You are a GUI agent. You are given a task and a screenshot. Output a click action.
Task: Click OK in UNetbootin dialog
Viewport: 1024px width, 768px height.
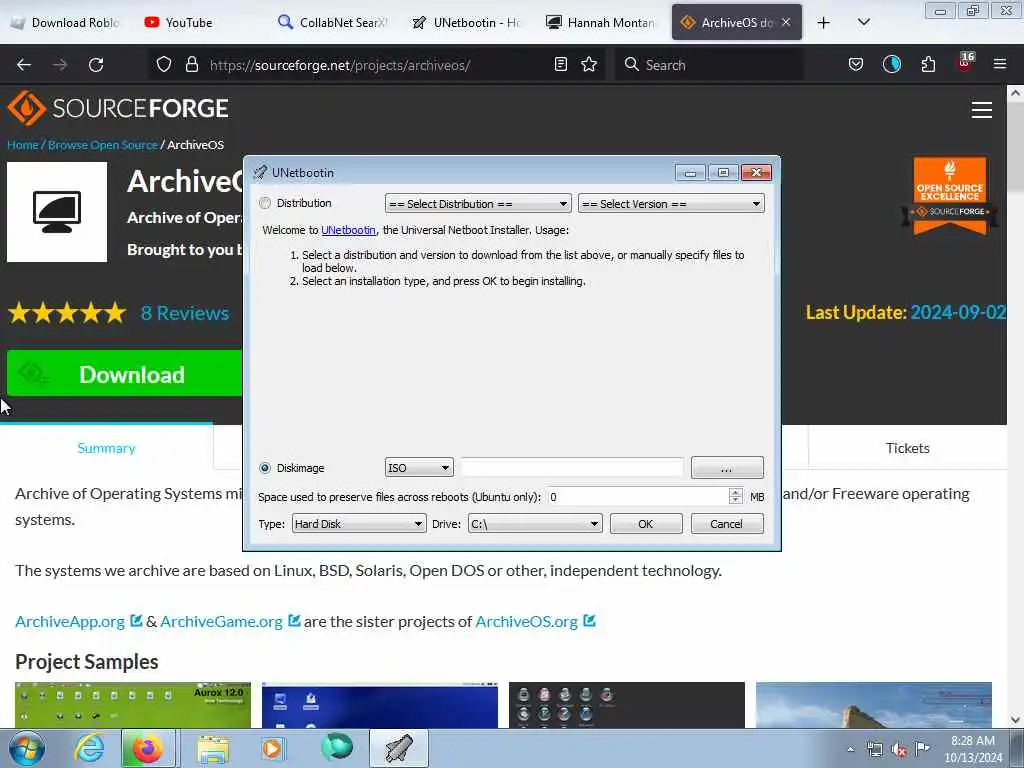point(646,524)
